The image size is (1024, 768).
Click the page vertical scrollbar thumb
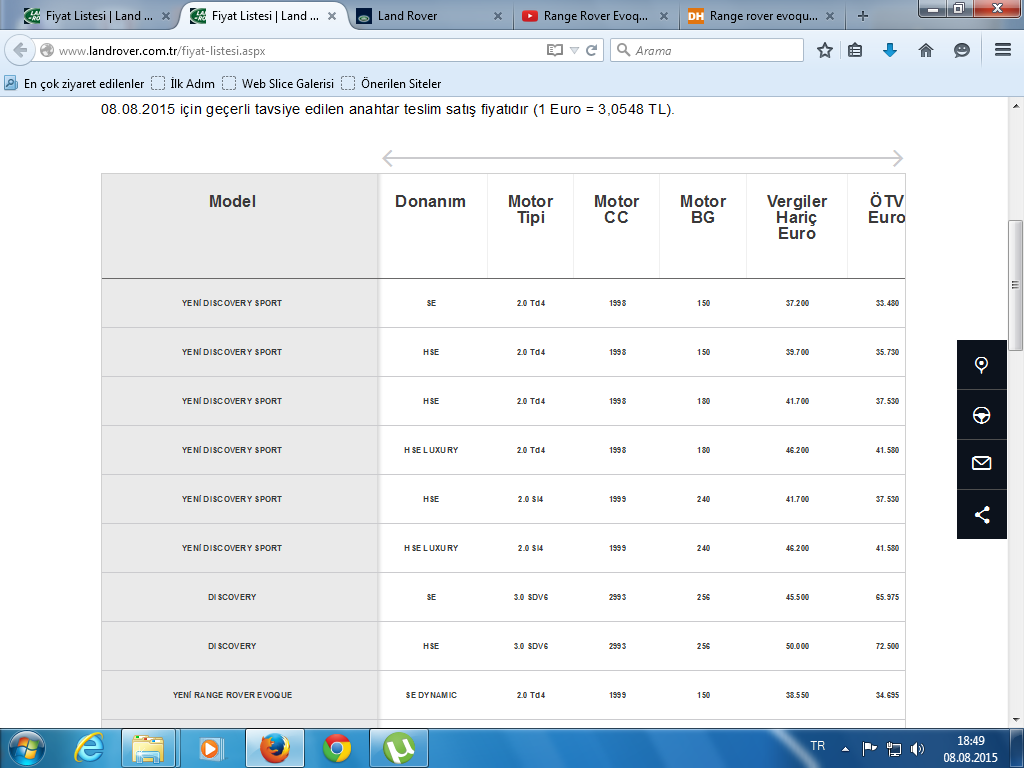pos(1016,285)
